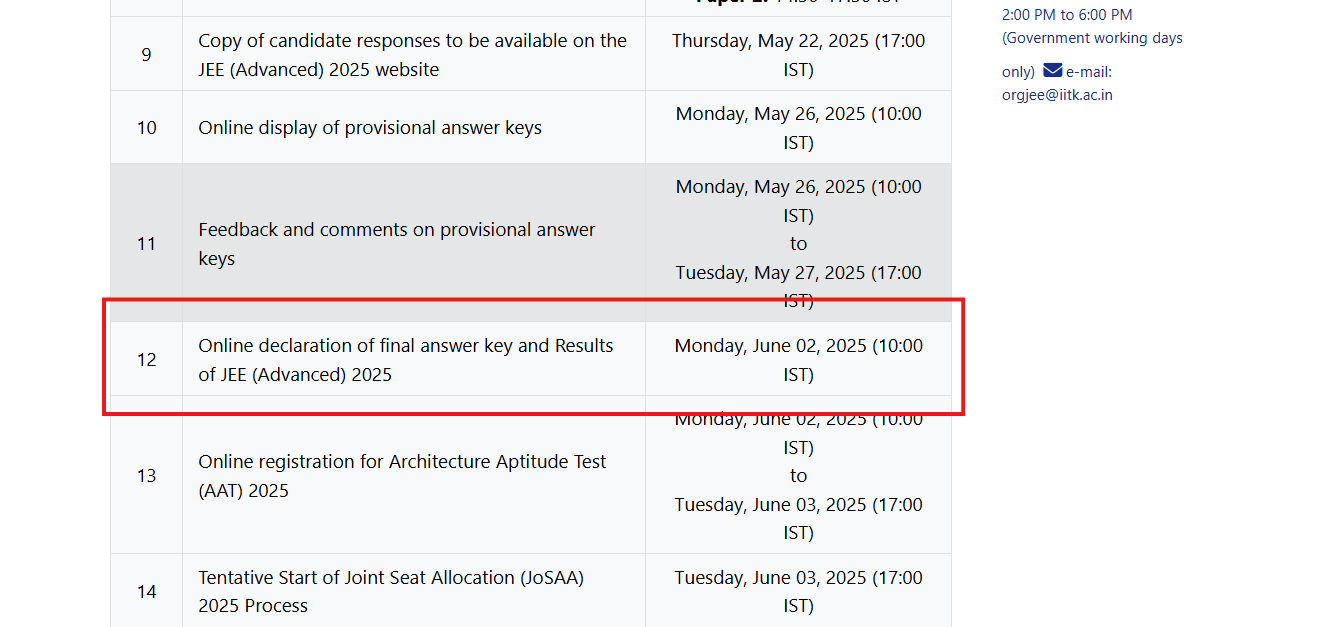This screenshot has height=627, width=1328.
Task: Click the row 12 date, Monday June 02, 2025 (10:00 IST)
Action: point(798,360)
